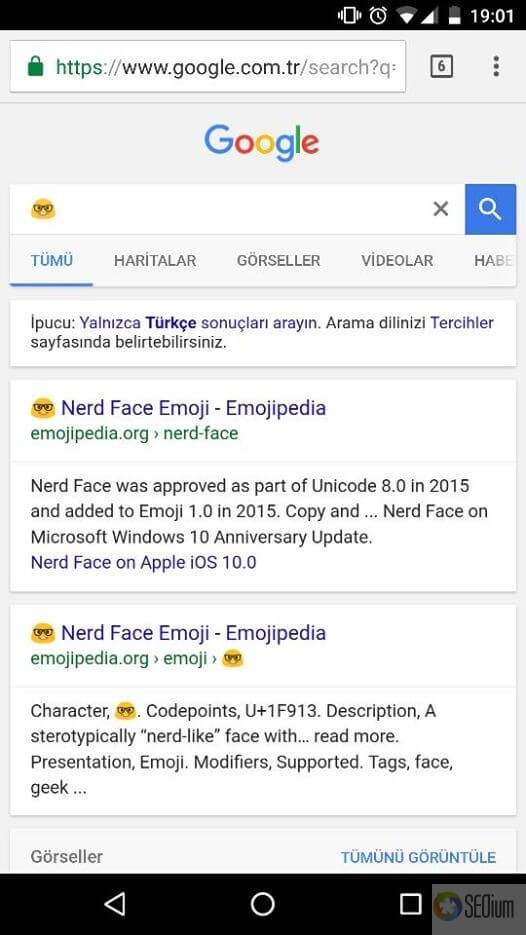This screenshot has width=526, height=935.
Task: Switch to the GÖRSELLER tab
Action: point(279,261)
